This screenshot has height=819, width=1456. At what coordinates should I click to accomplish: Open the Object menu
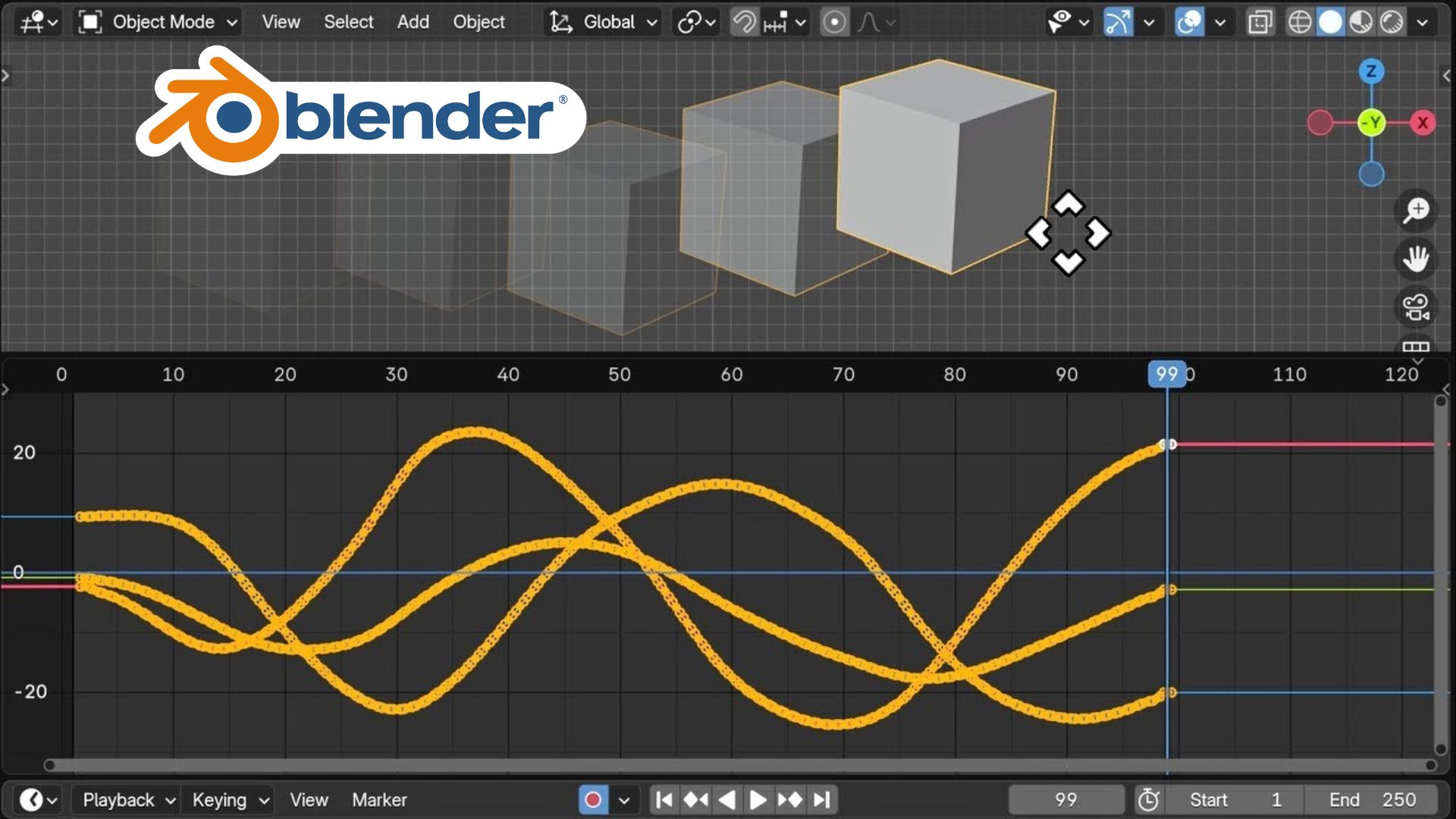[x=479, y=22]
